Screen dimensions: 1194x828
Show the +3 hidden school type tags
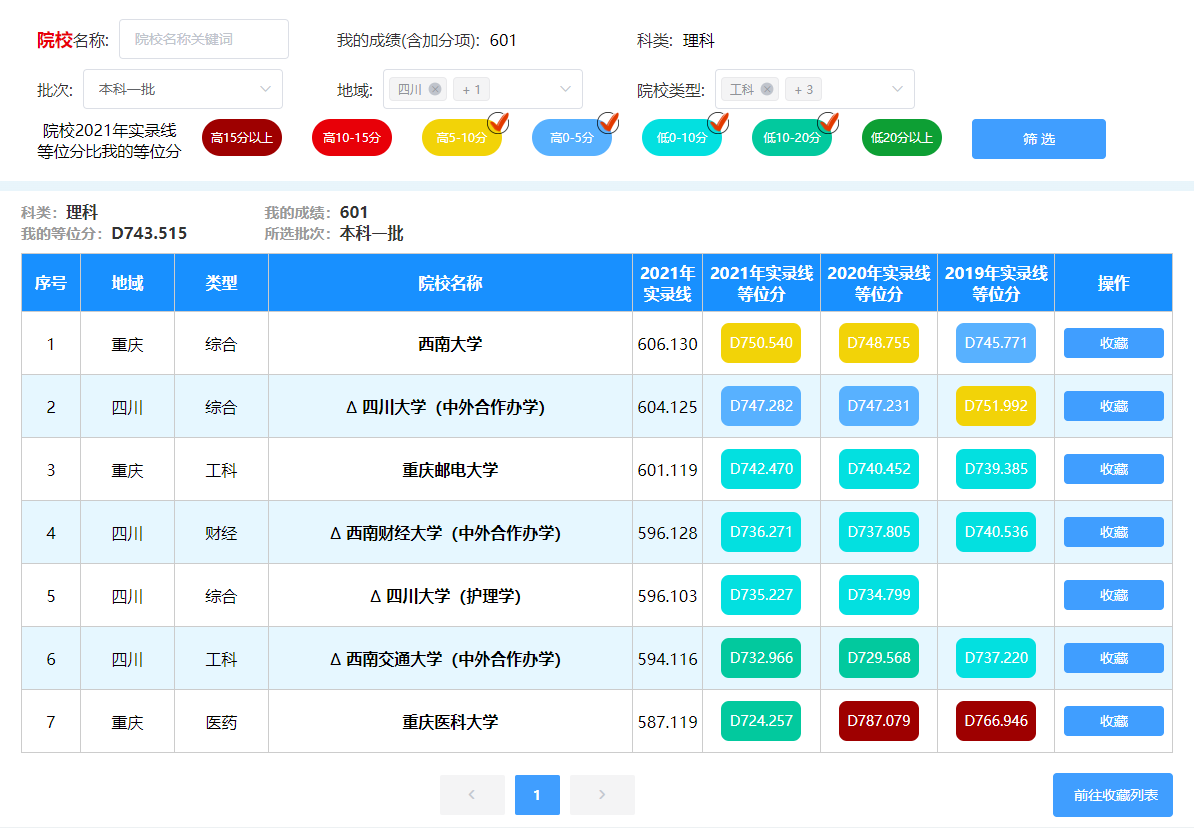coord(803,89)
